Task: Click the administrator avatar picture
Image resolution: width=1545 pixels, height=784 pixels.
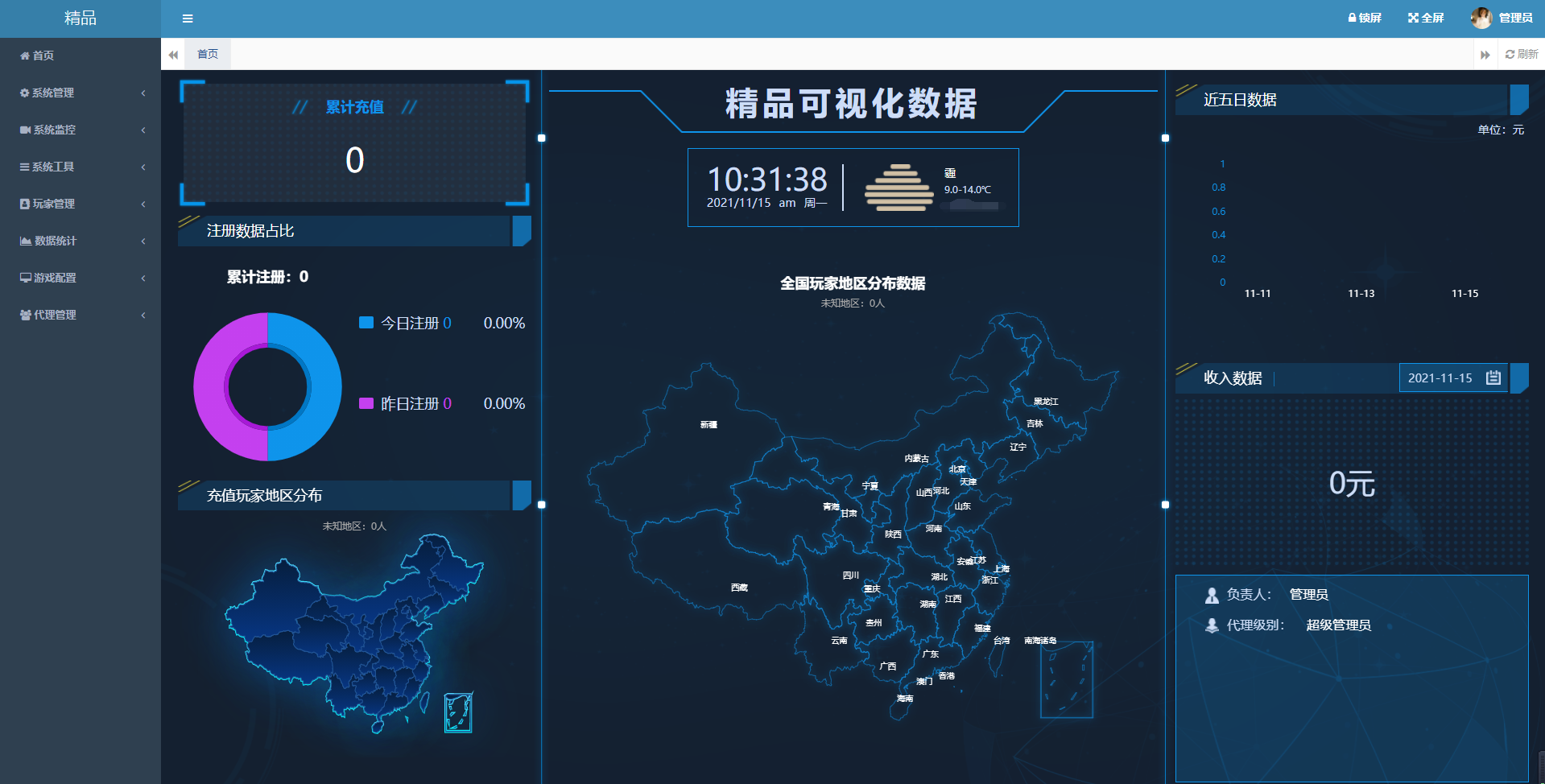Action: [1481, 18]
